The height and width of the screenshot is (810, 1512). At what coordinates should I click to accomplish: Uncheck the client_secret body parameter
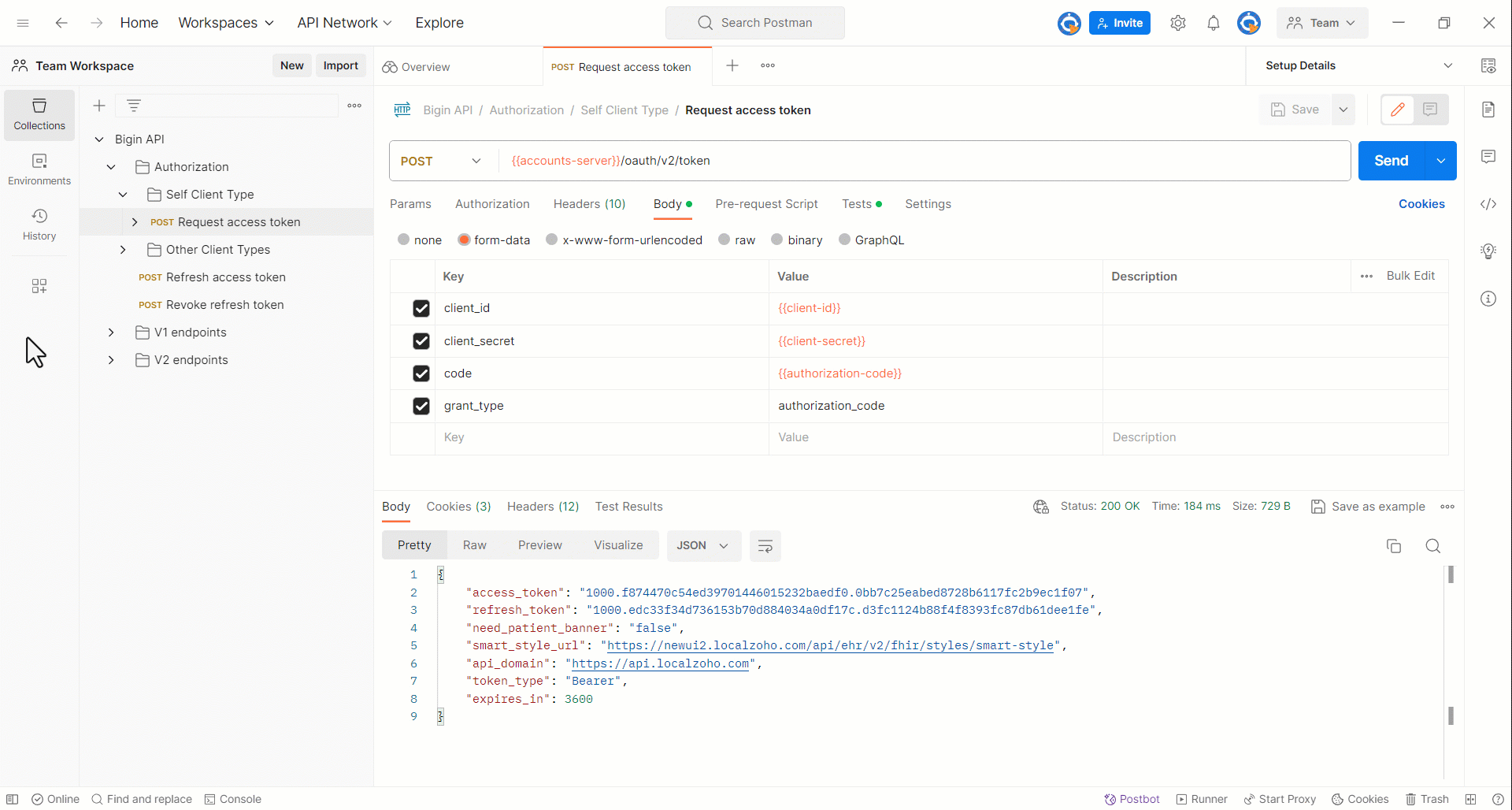click(421, 340)
